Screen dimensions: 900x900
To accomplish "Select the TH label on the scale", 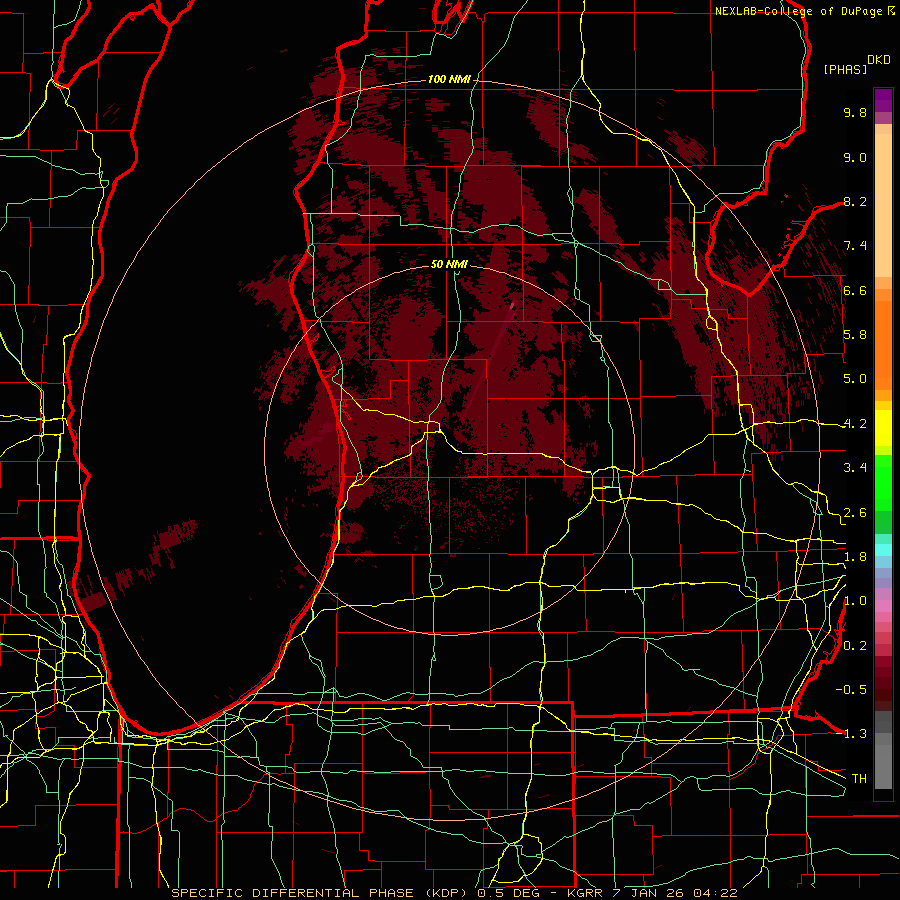I will point(859,779).
